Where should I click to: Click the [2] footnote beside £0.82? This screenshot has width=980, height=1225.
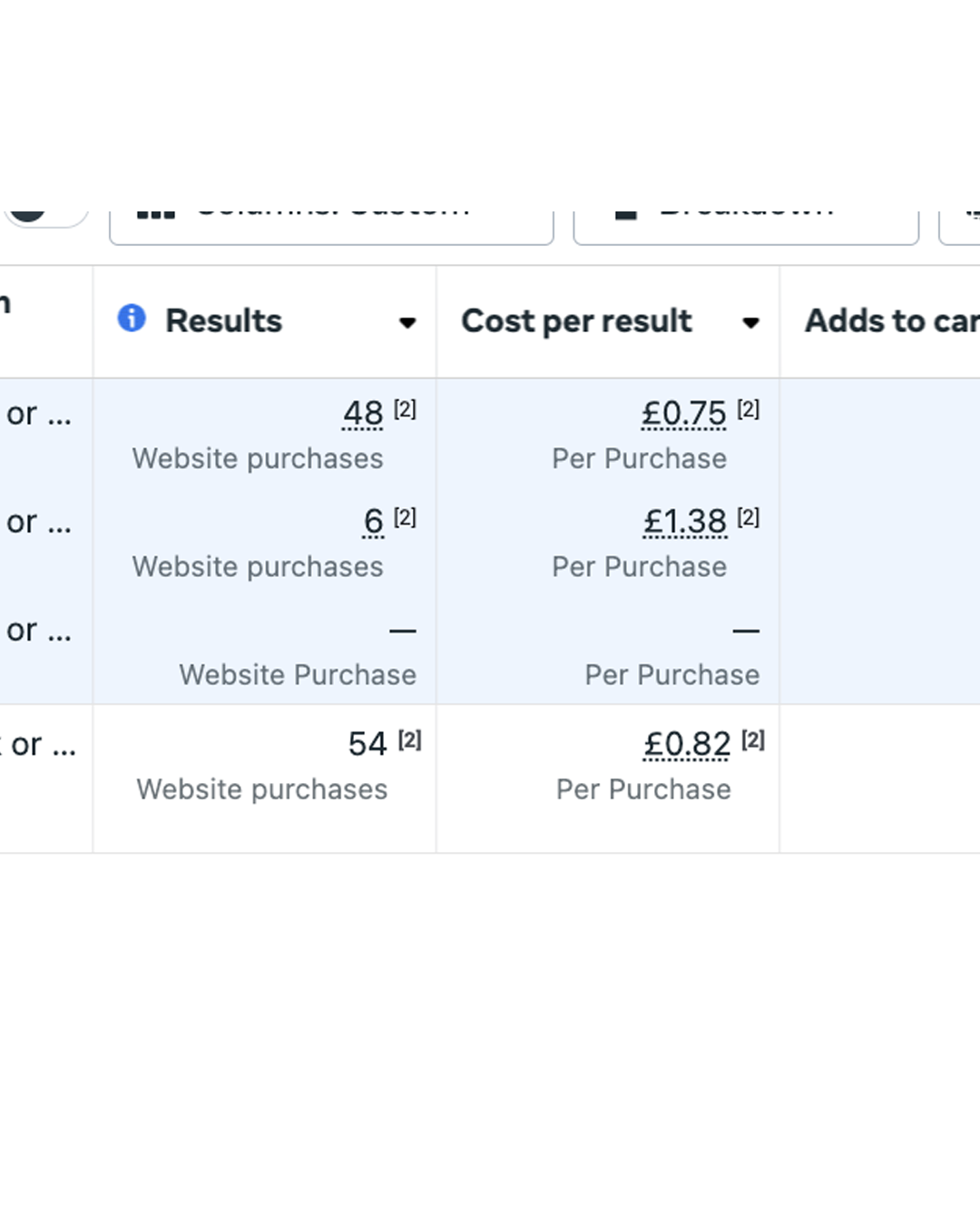point(753,740)
